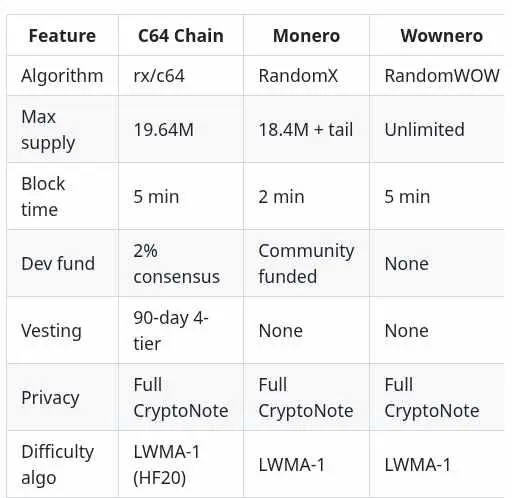Screen dimensions: 512x498
Task: Select the 90-day 4-tier vesting cell
Action: (x=181, y=331)
